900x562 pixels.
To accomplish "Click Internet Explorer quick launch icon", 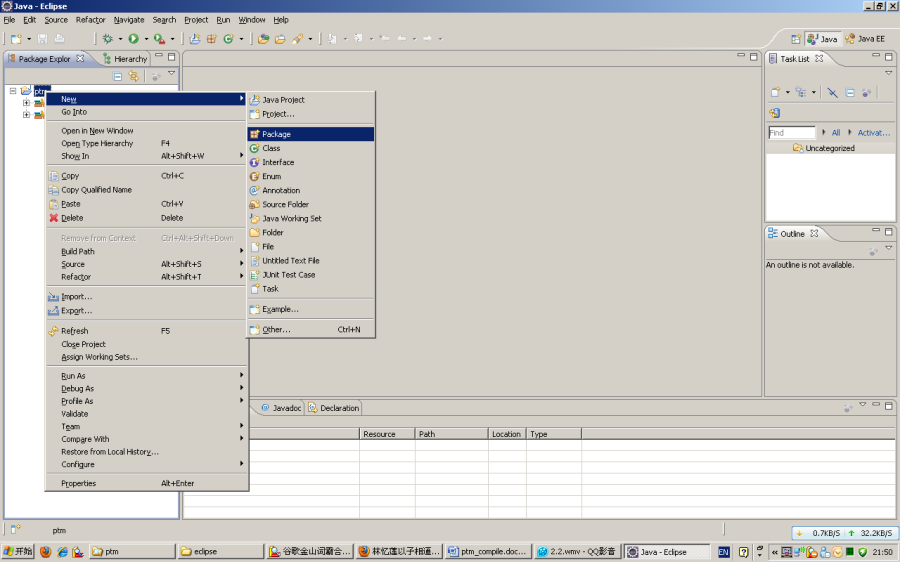I will coord(62,552).
